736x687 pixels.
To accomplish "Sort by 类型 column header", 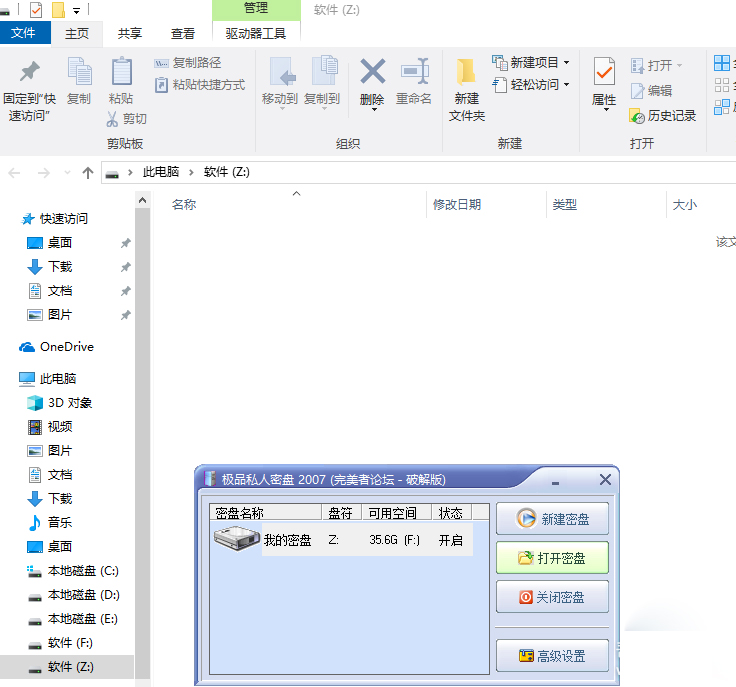I will [565, 205].
